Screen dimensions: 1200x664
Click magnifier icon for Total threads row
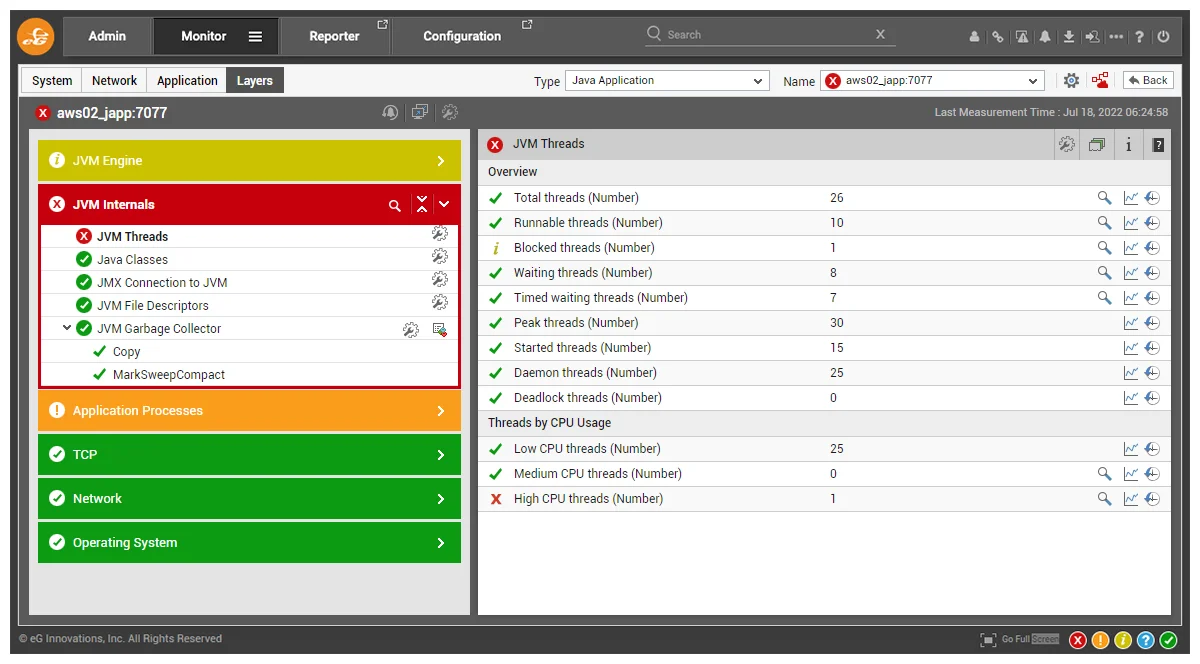1104,198
